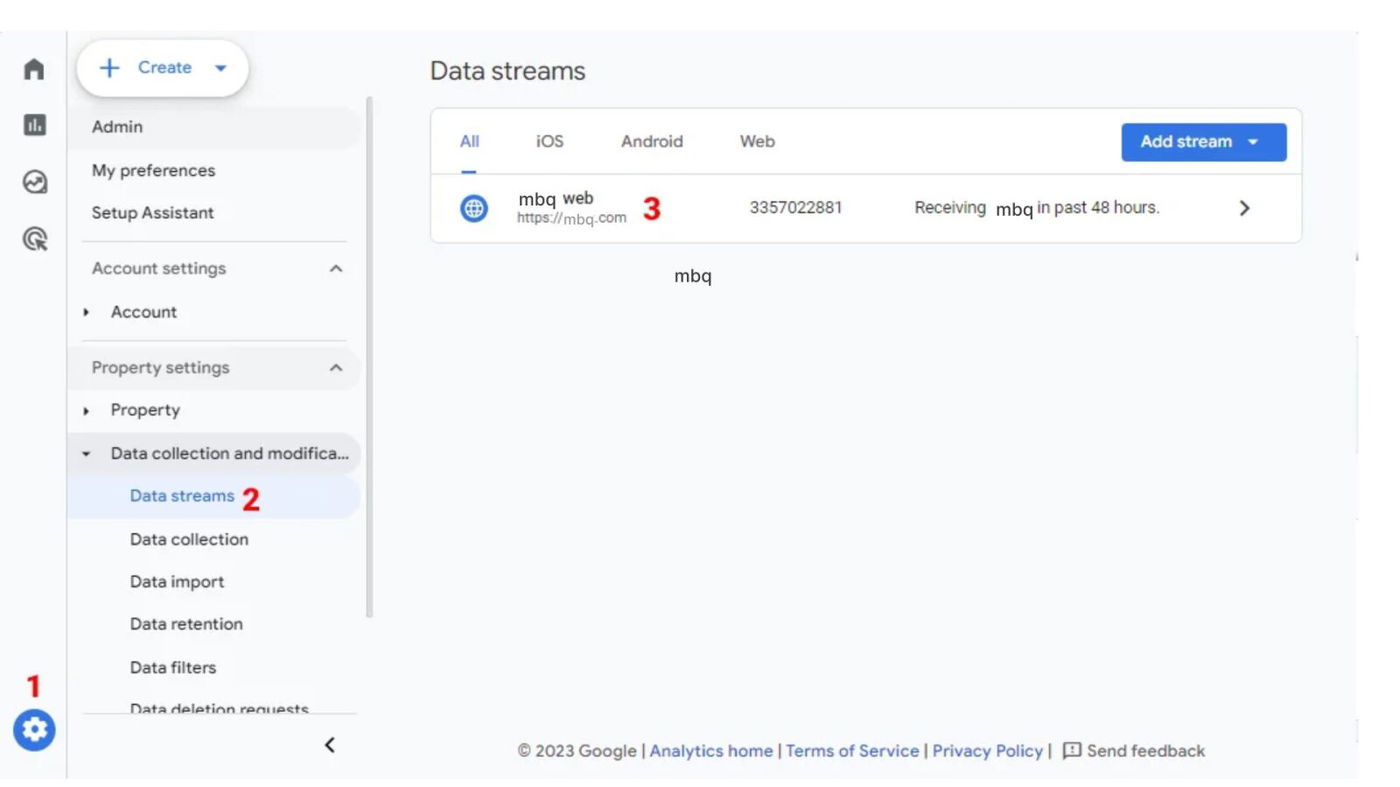
Task: Expand the Property tree item
Action: pos(87,411)
